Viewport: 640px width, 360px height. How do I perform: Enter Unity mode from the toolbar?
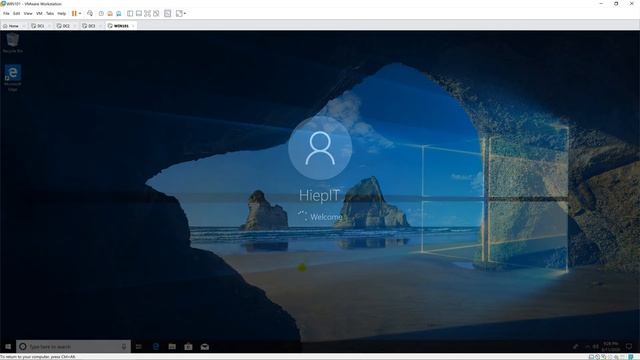[156, 13]
